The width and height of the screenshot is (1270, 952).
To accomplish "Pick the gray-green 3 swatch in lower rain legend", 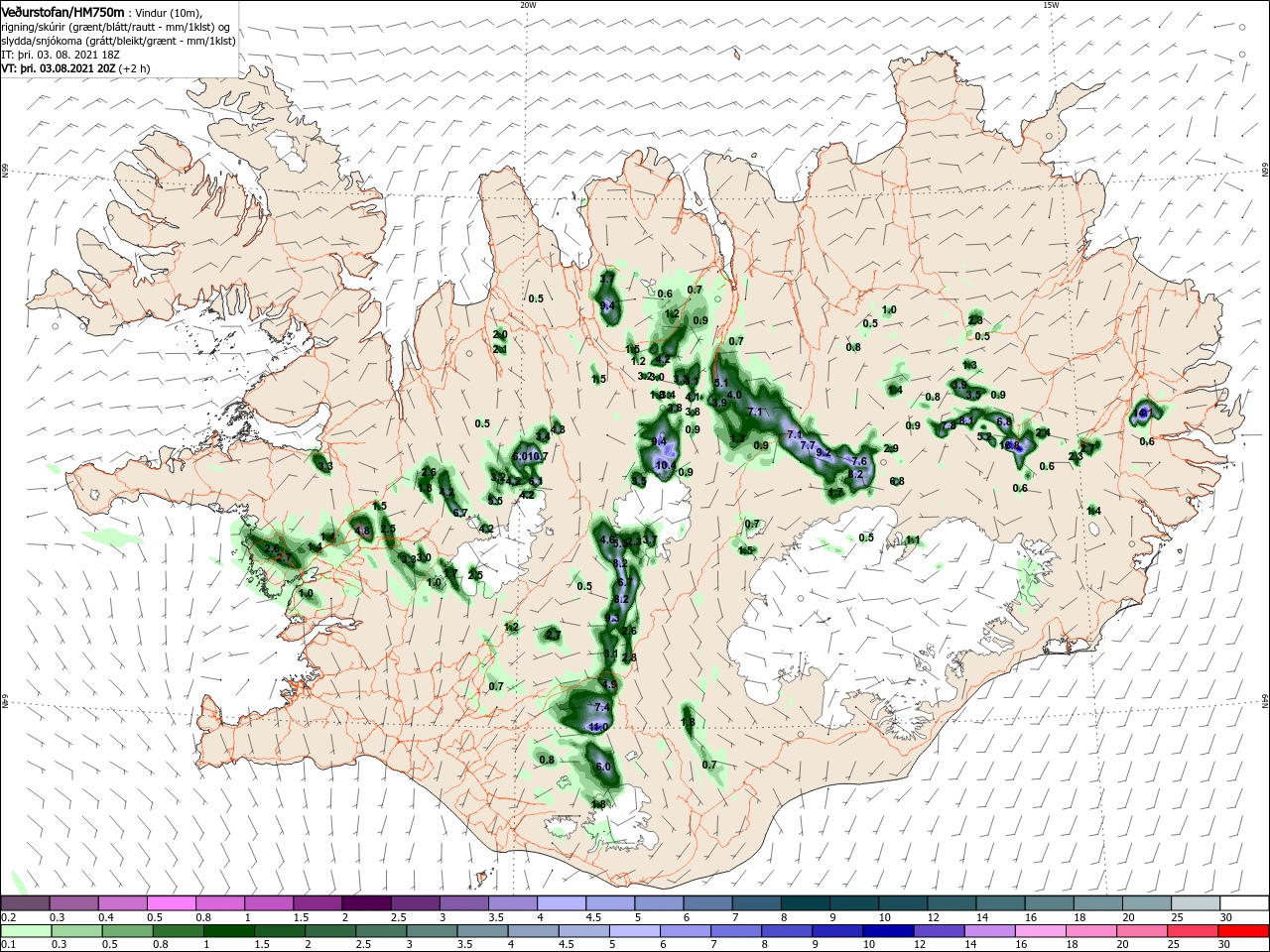I will point(432,931).
